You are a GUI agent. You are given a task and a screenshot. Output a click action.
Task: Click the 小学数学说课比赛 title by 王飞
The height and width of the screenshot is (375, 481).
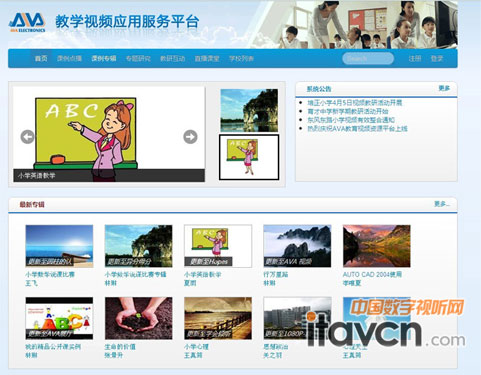tap(50, 274)
